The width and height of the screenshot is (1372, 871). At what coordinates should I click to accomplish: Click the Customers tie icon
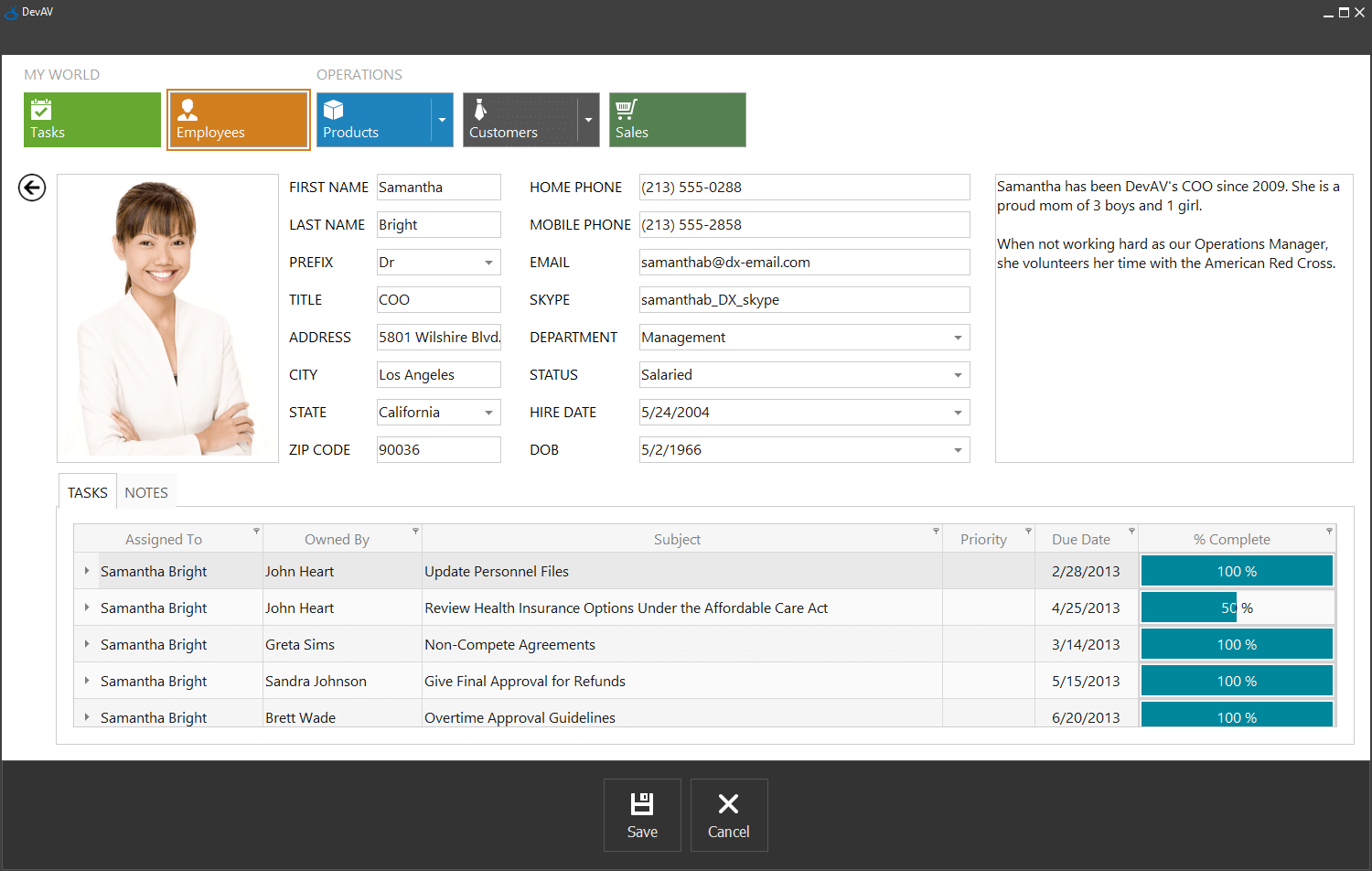coord(479,108)
